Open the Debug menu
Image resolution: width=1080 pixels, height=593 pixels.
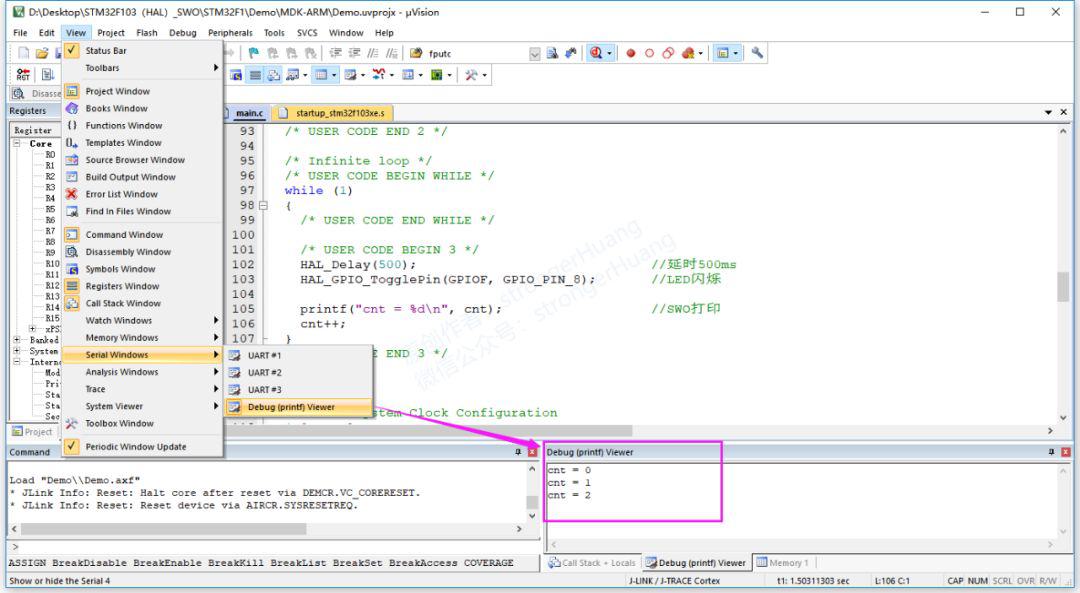pyautogui.click(x=183, y=32)
